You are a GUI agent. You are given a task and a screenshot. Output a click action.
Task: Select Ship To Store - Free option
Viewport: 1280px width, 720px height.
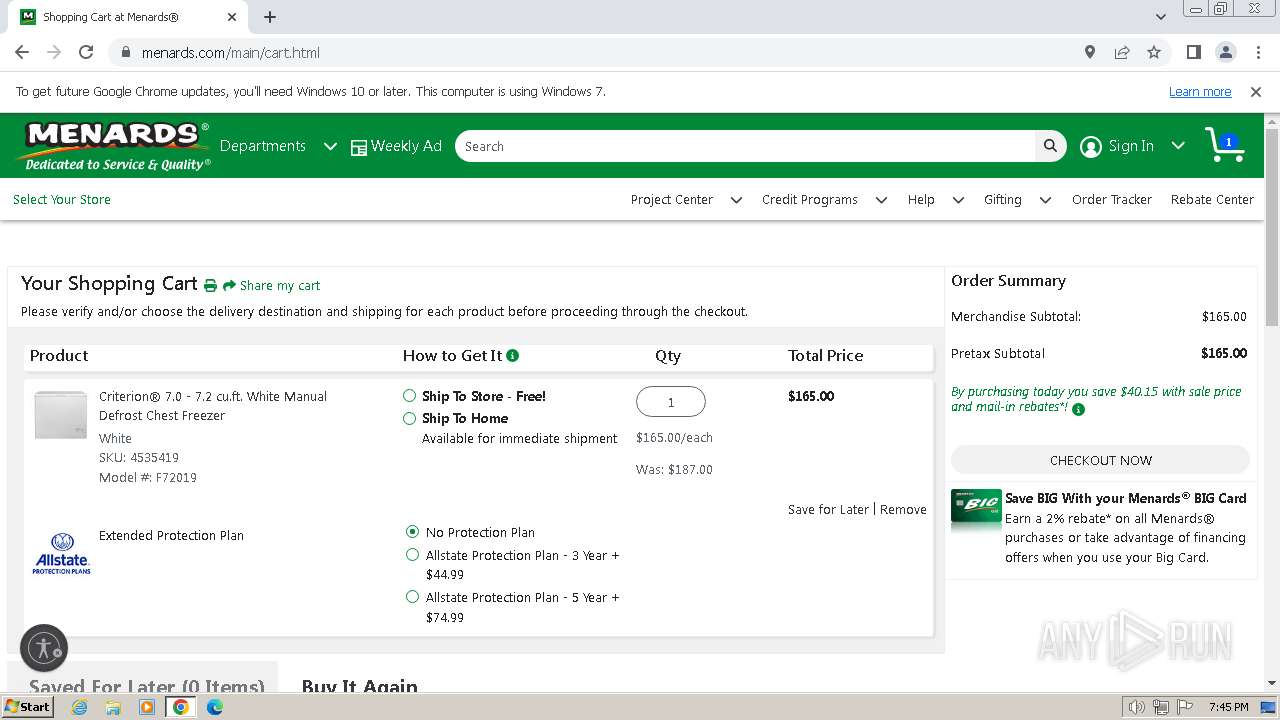pos(409,396)
